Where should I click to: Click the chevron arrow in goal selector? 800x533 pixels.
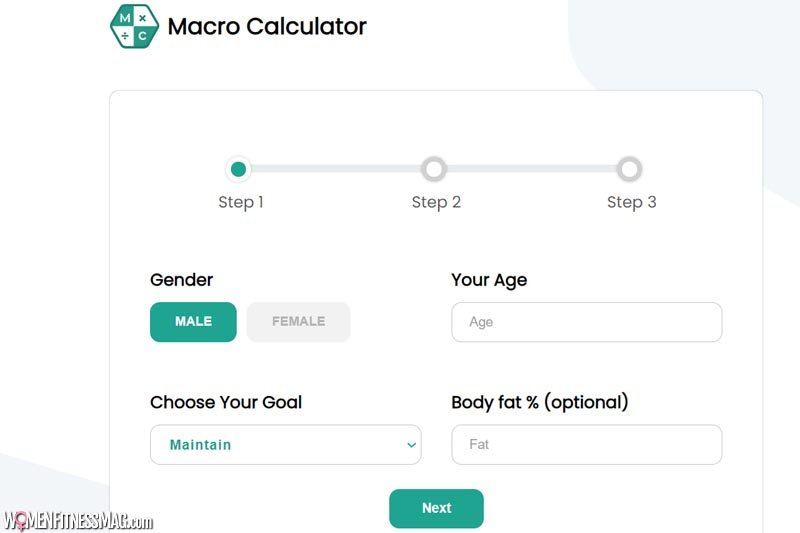411,445
